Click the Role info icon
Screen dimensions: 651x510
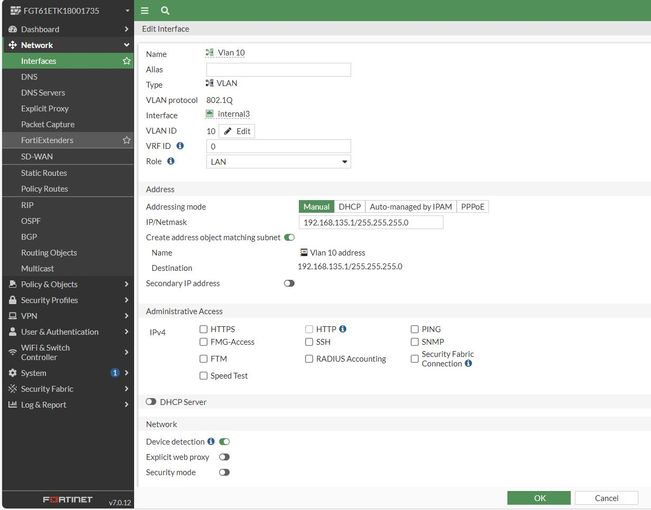(171, 161)
